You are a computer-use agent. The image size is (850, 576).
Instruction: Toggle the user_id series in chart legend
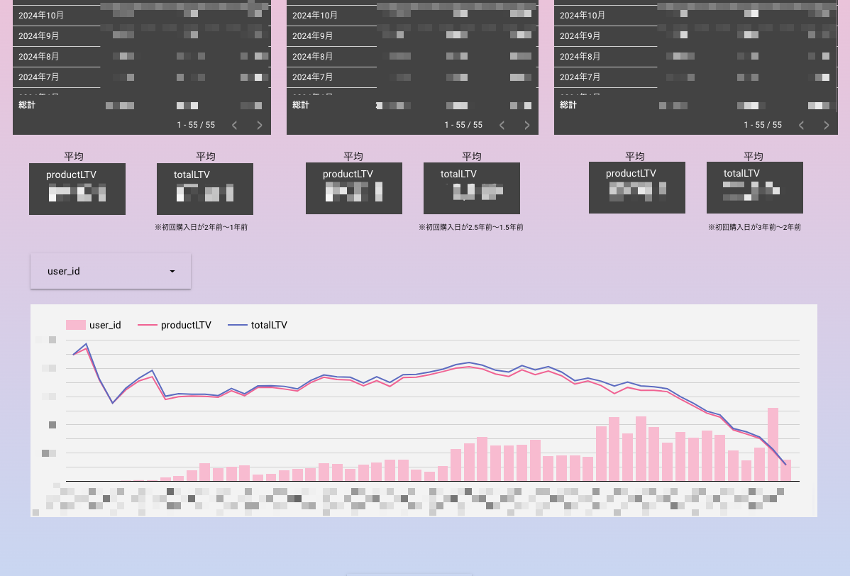coord(93,325)
